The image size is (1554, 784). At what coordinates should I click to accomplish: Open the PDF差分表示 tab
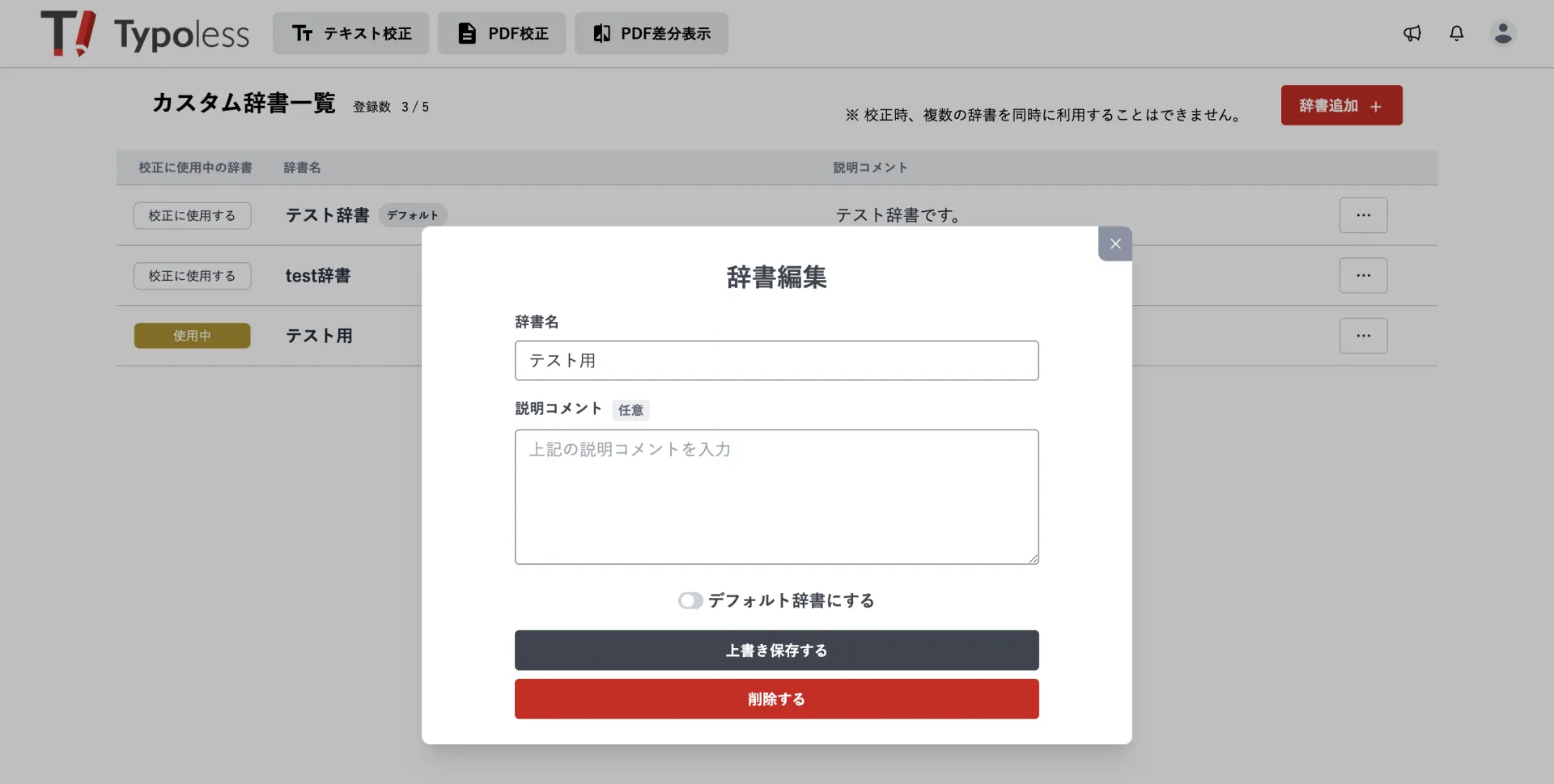click(x=652, y=33)
